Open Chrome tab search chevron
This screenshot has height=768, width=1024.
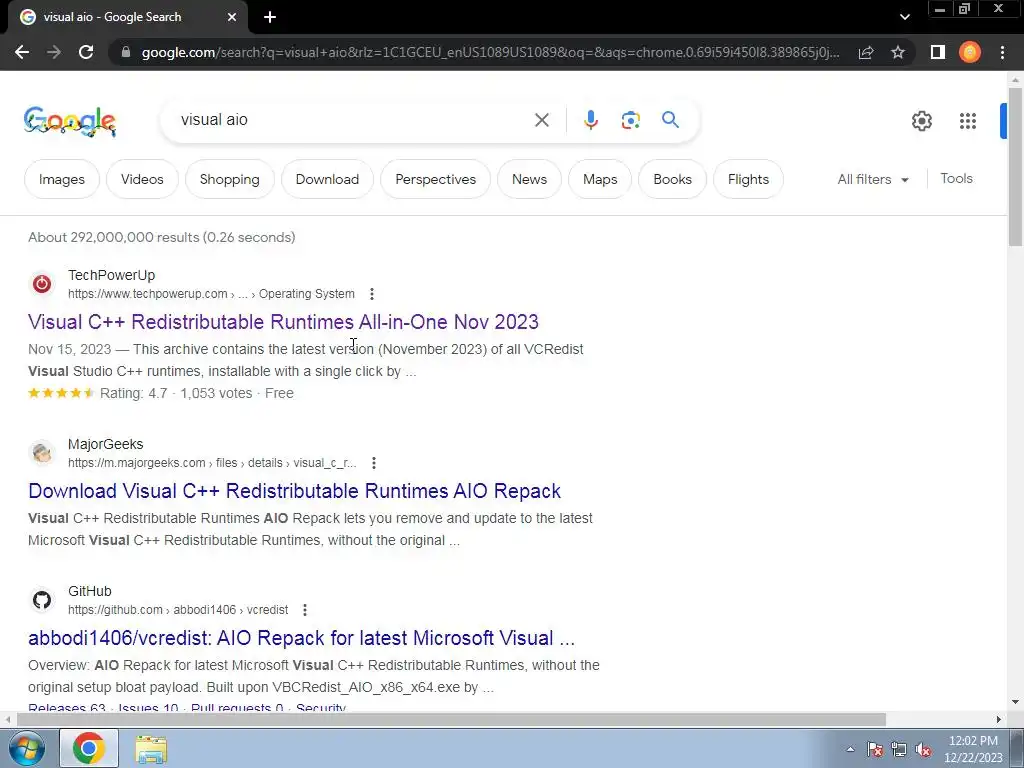pyautogui.click(x=904, y=17)
